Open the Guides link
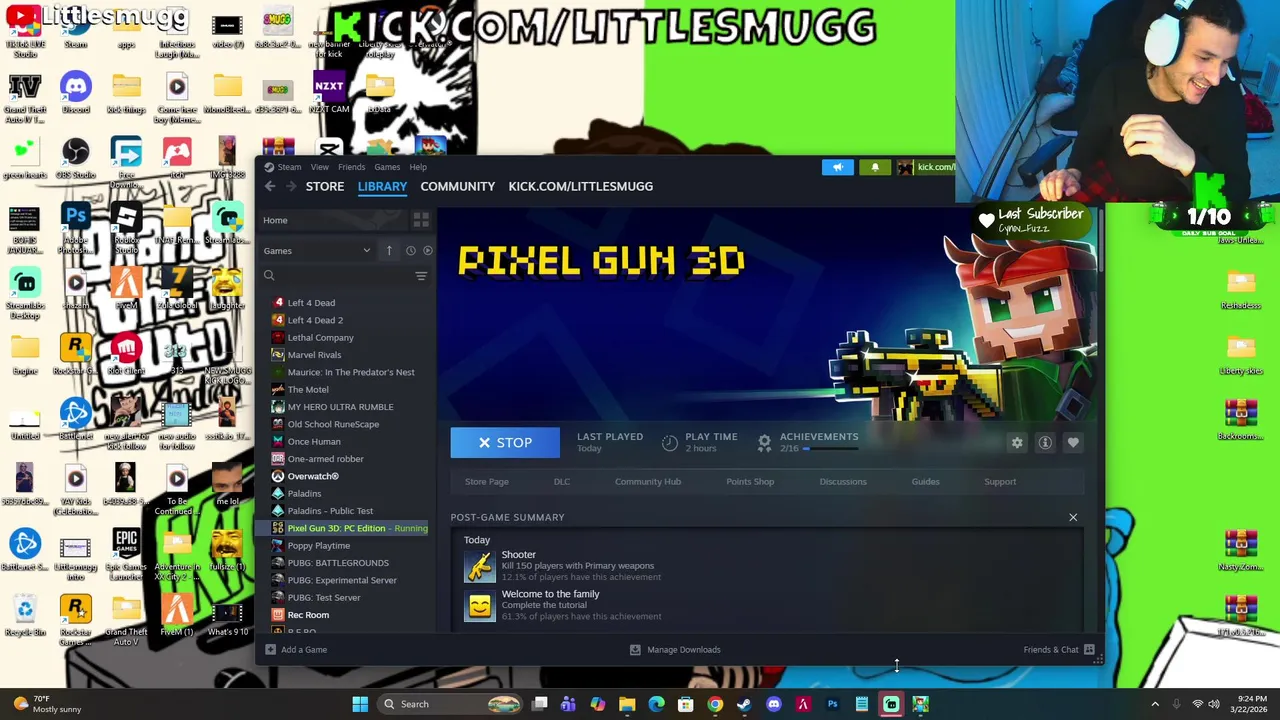The width and height of the screenshot is (1280, 720). [925, 482]
